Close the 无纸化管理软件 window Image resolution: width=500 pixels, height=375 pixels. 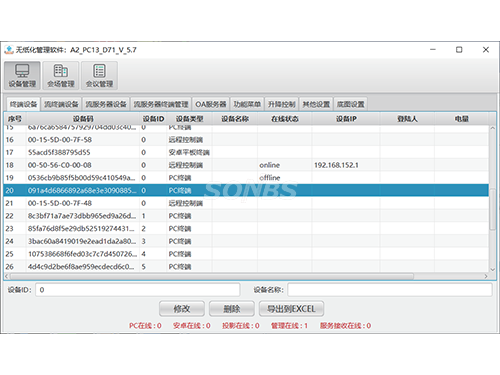point(486,50)
